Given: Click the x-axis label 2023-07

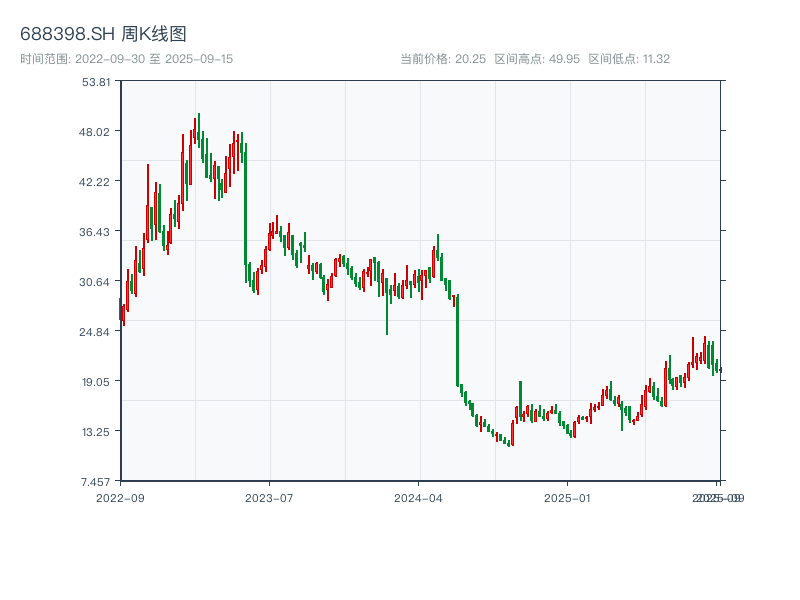Looking at the screenshot, I should point(269,498).
